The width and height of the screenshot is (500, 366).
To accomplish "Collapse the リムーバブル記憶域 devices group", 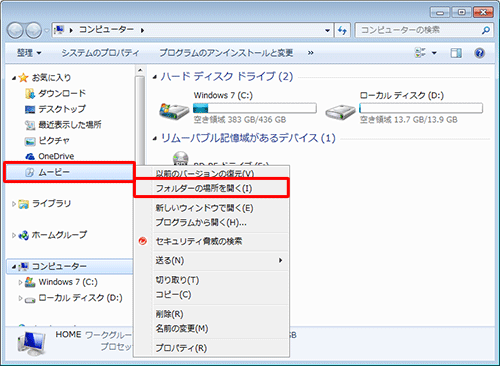I will pos(155,139).
